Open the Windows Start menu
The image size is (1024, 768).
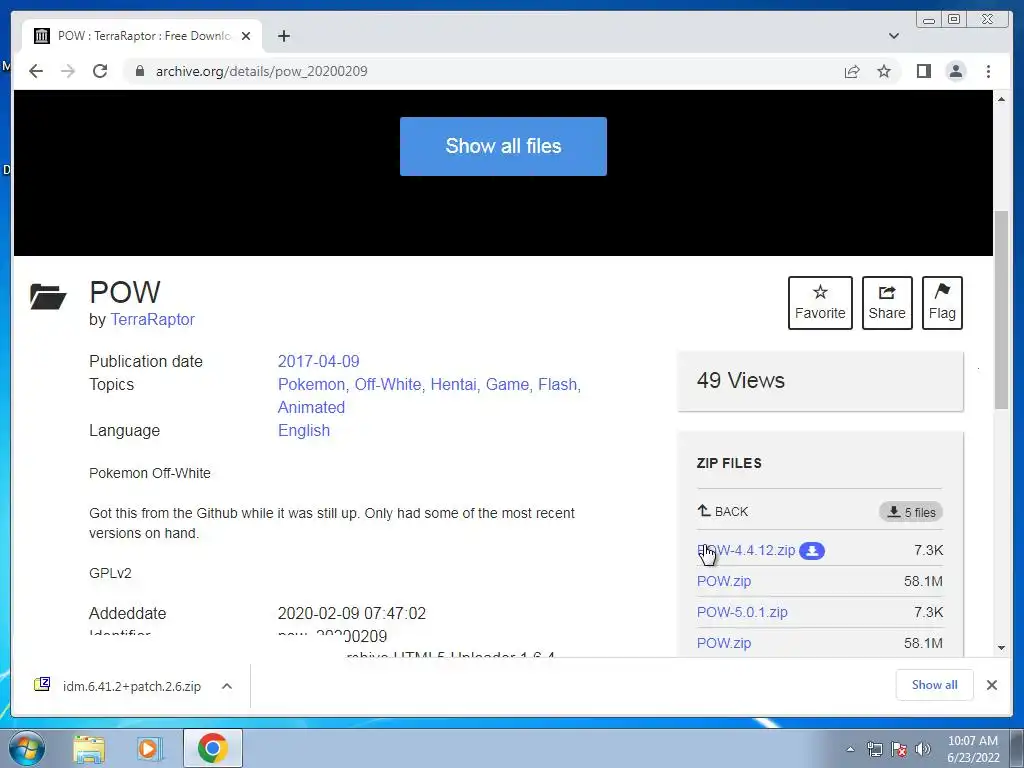click(x=26, y=748)
